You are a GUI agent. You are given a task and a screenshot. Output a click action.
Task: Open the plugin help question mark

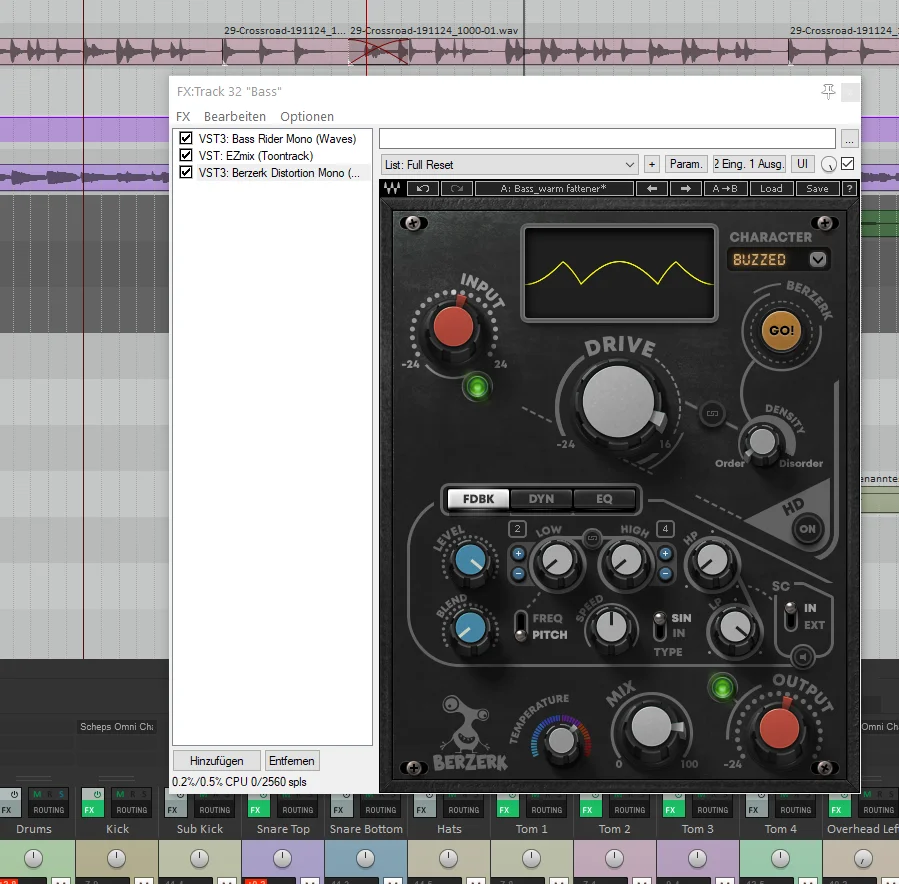point(849,189)
